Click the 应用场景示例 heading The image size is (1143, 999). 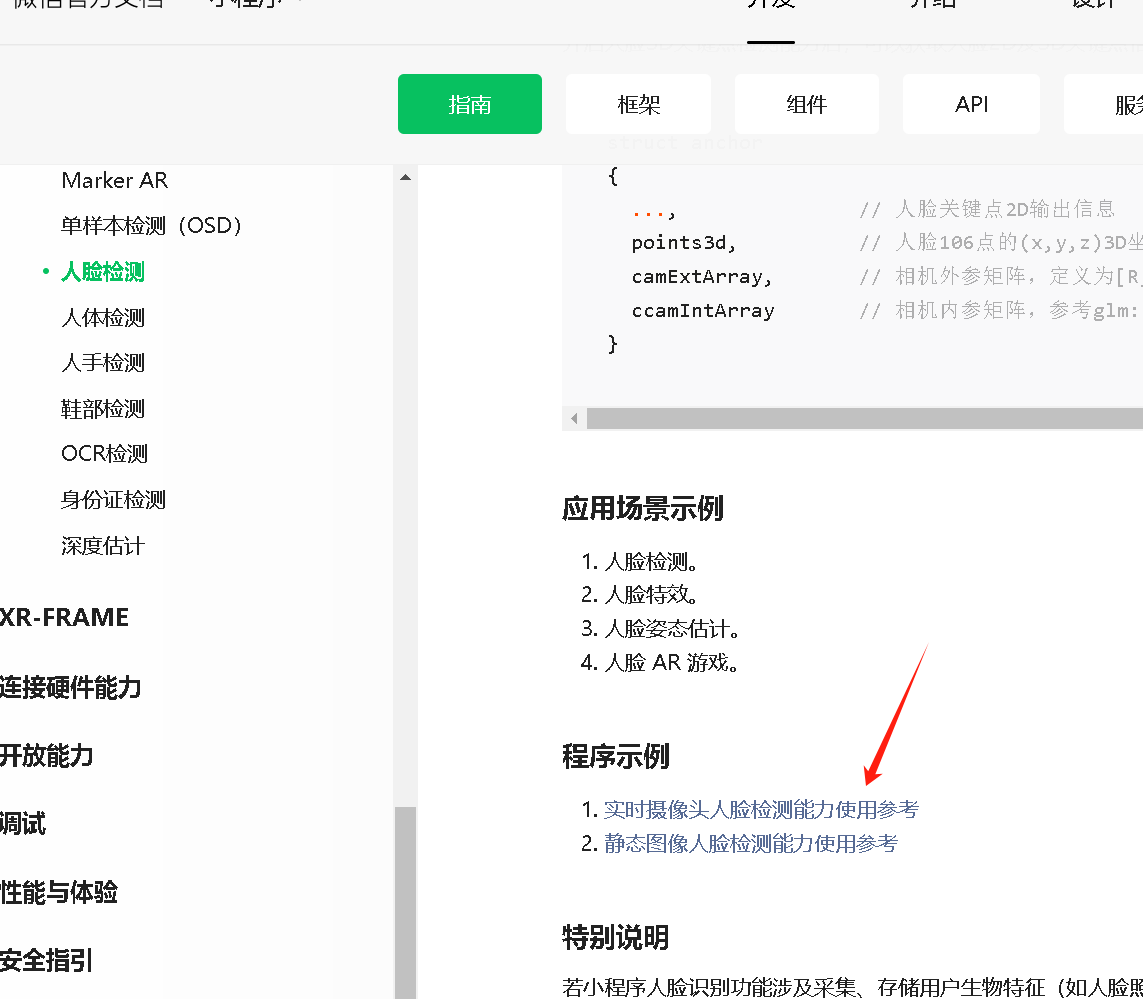(642, 508)
